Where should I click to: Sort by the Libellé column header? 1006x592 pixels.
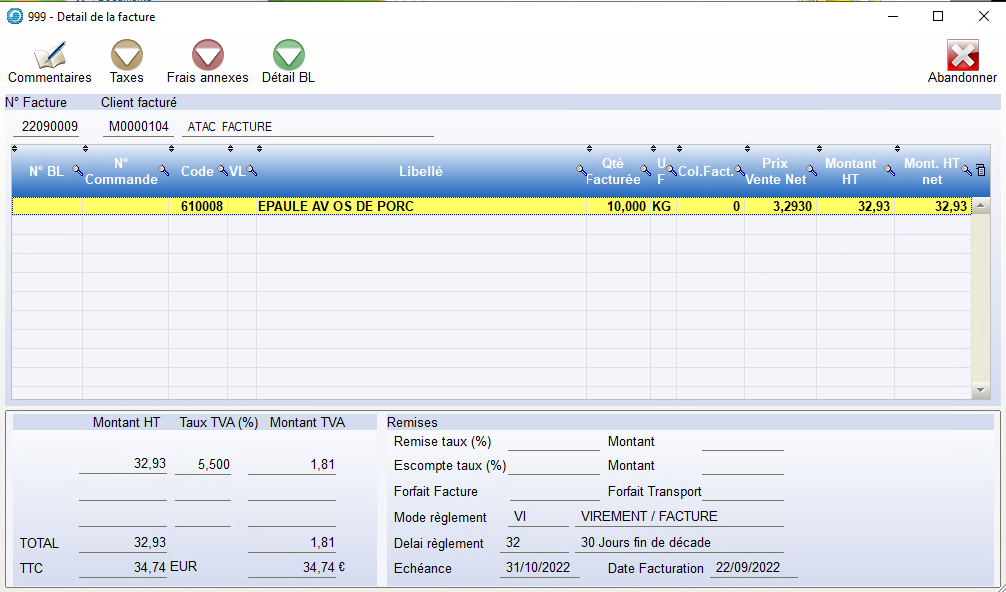tap(420, 171)
